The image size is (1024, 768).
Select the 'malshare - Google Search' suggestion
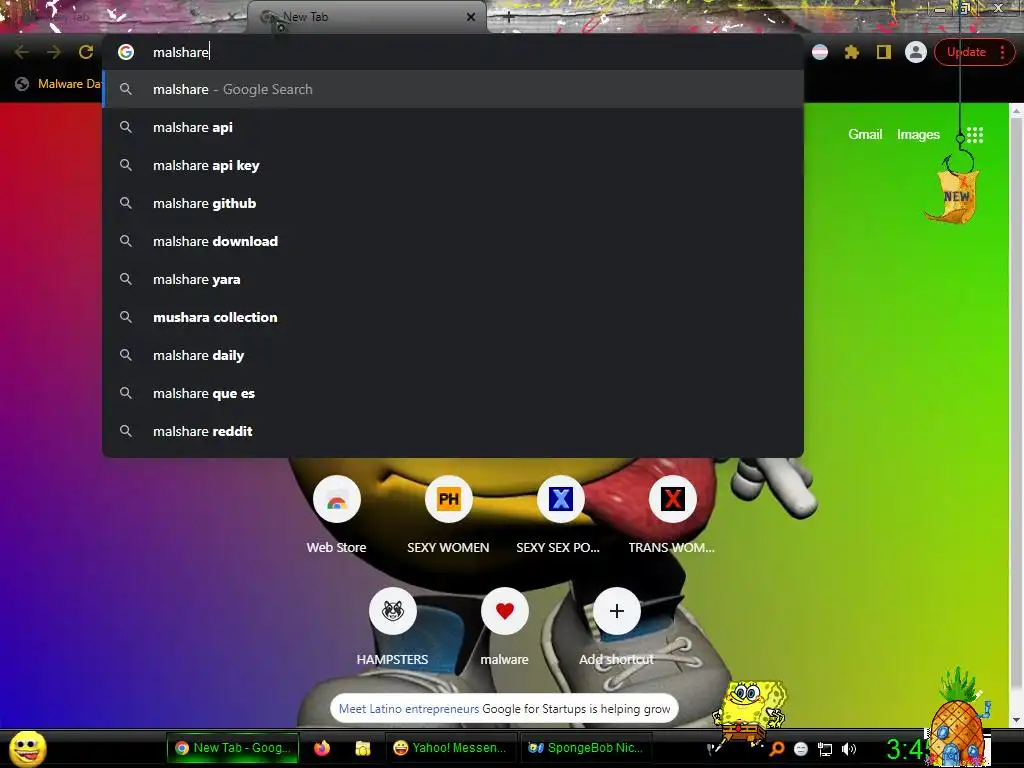point(453,89)
